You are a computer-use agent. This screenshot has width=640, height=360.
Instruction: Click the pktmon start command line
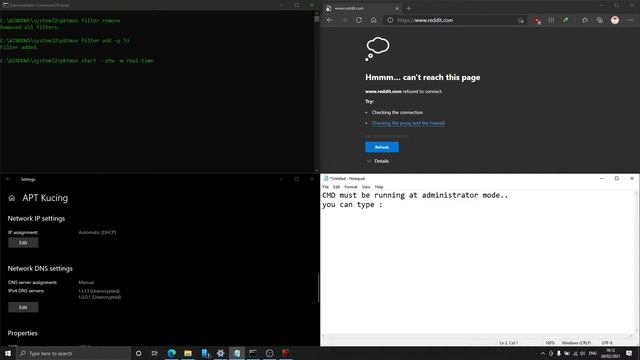tap(77, 60)
